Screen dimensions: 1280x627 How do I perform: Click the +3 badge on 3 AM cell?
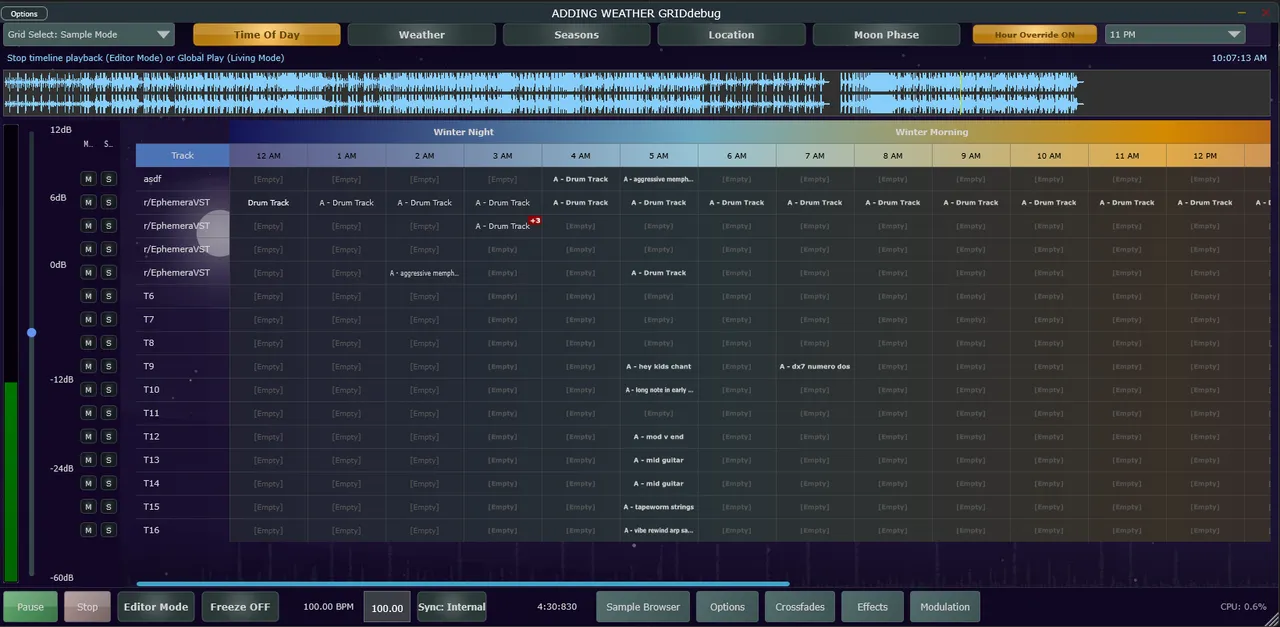point(535,221)
